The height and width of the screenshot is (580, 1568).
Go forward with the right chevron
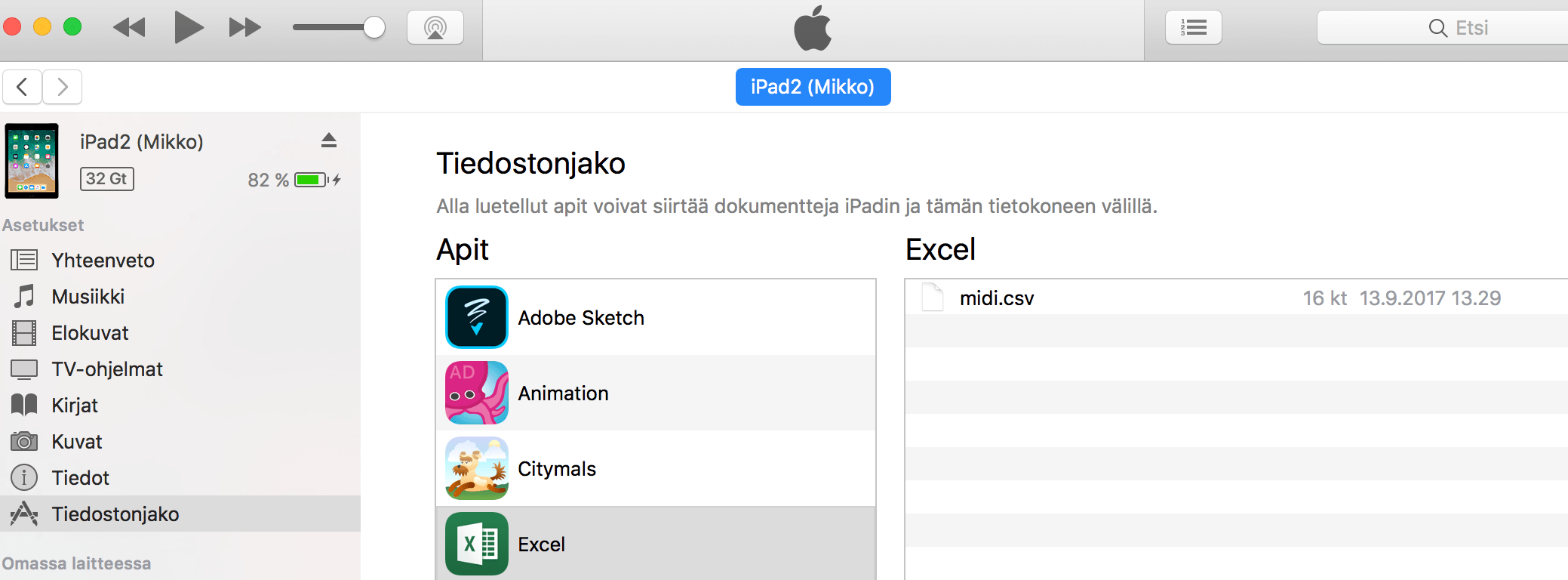click(63, 87)
